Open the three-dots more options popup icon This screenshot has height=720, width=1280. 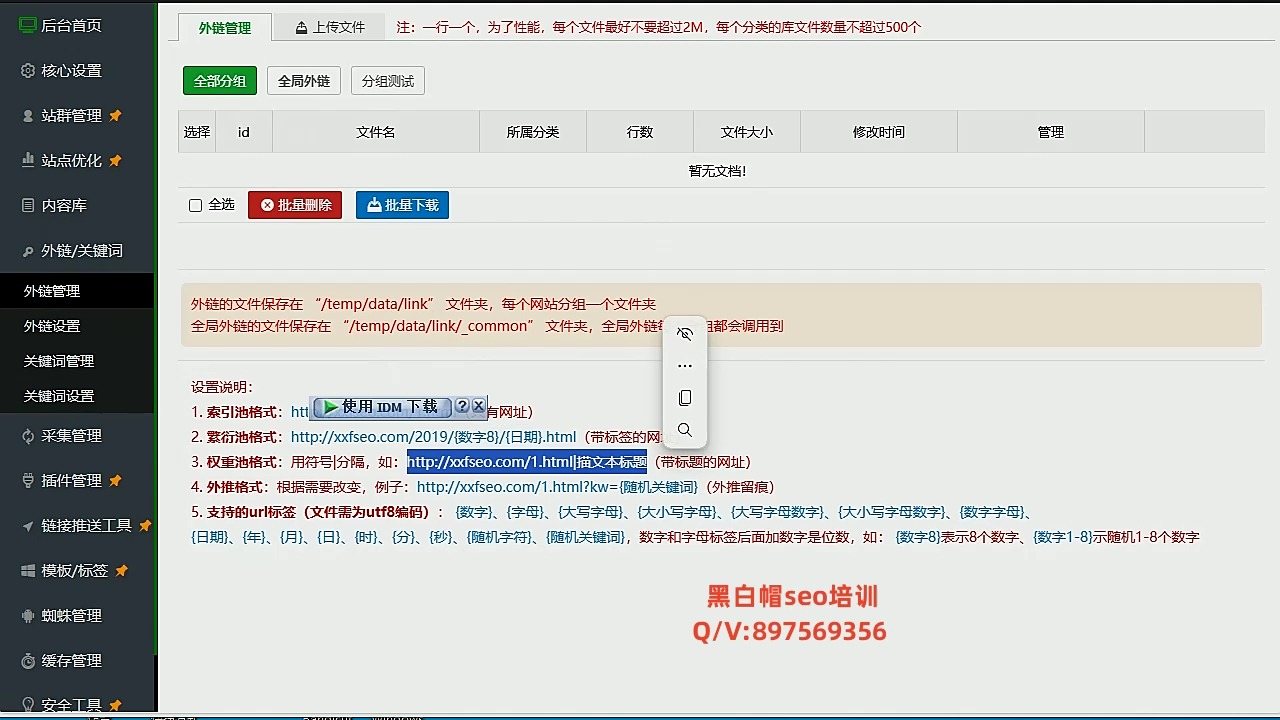[685, 366]
